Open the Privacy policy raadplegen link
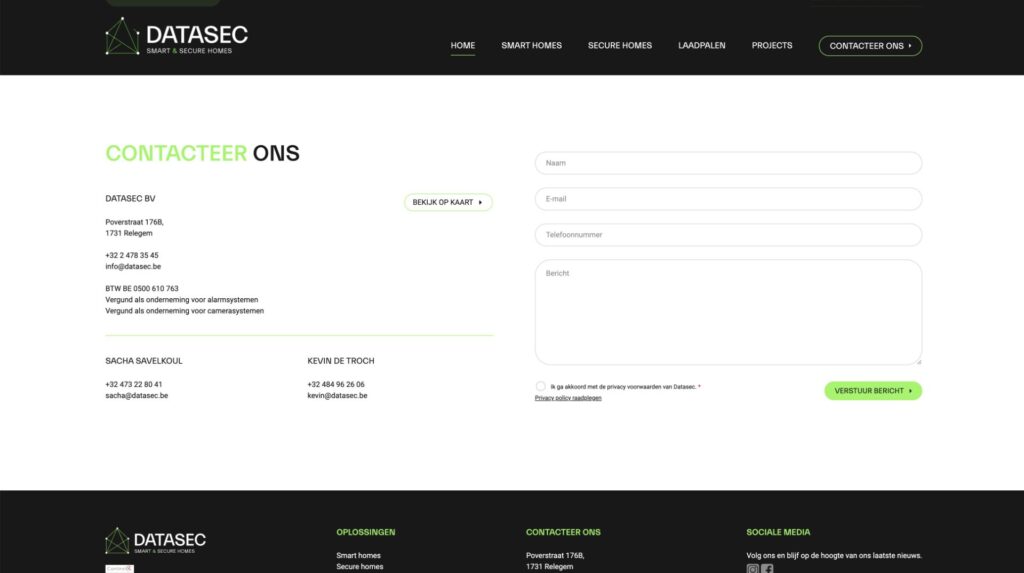 click(568, 398)
